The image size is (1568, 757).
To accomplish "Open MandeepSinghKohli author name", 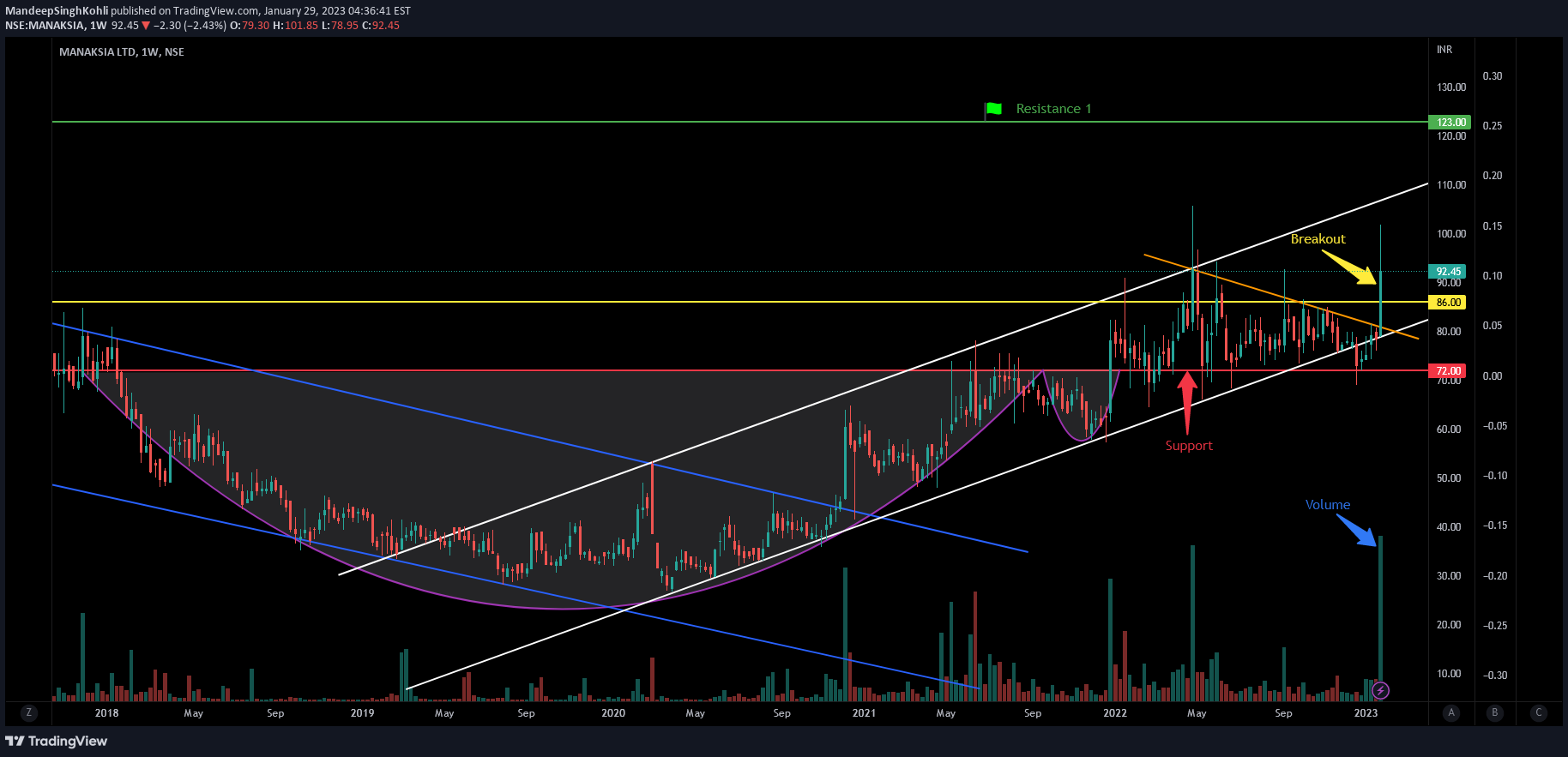I will pyautogui.click(x=57, y=11).
